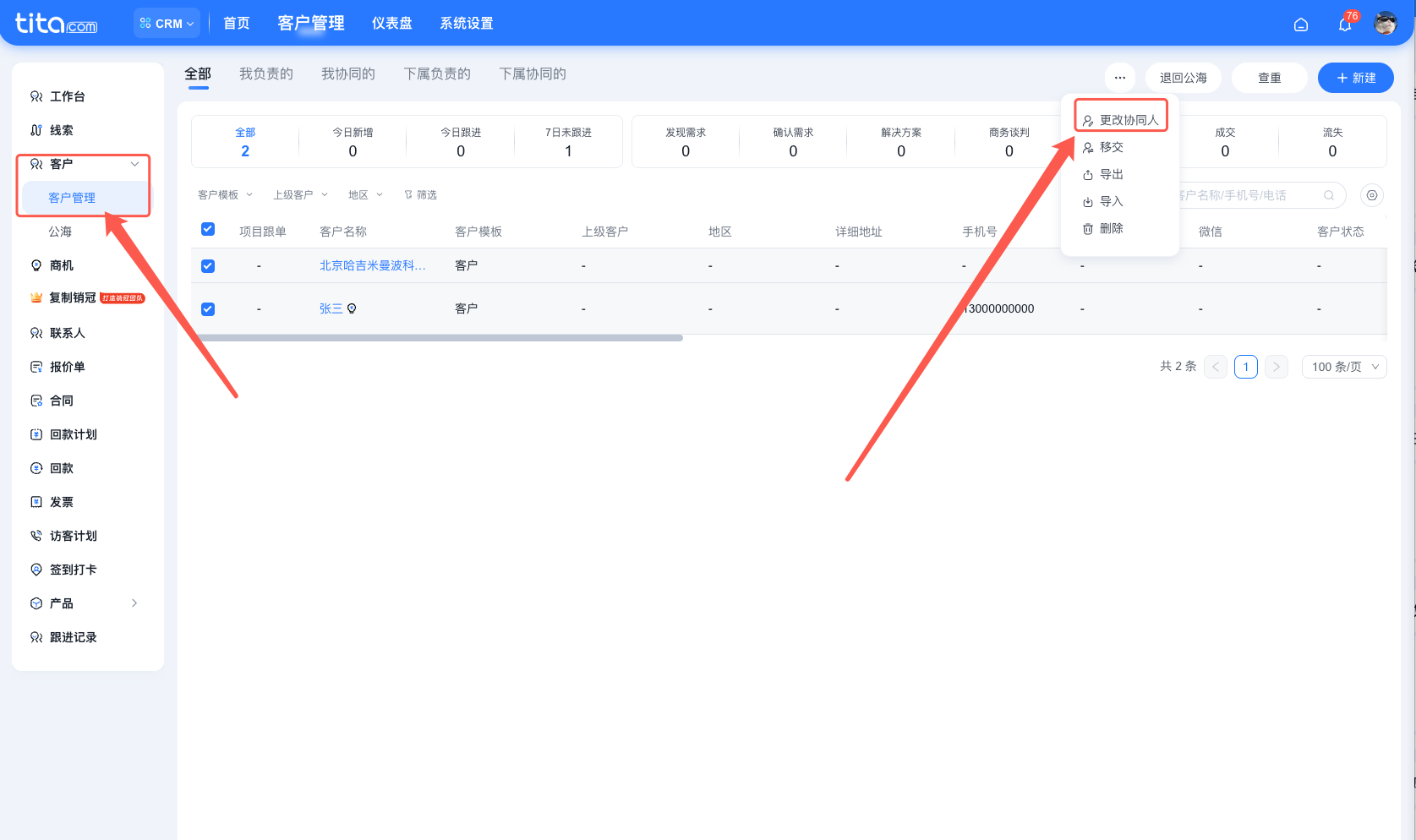Click the more actions ellipsis button
The image size is (1416, 840).
click(x=1120, y=78)
